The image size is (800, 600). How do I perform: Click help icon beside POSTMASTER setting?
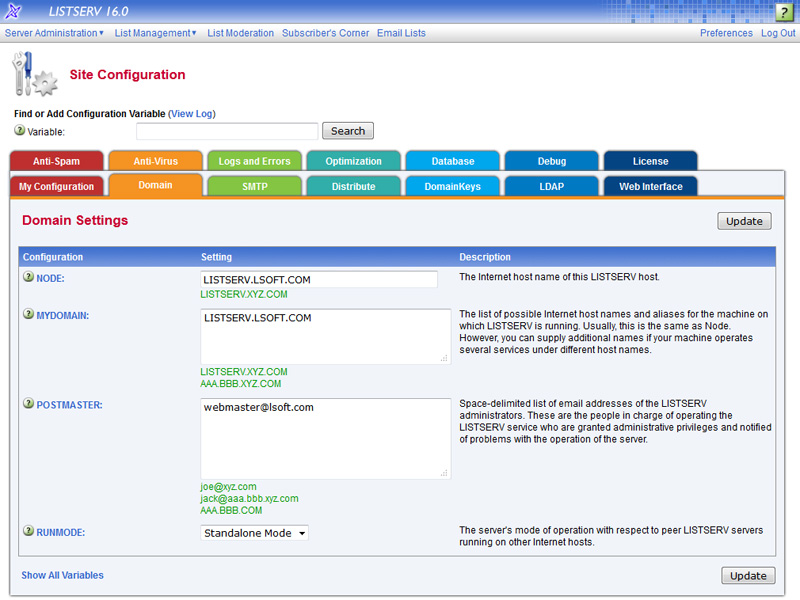coord(29,404)
